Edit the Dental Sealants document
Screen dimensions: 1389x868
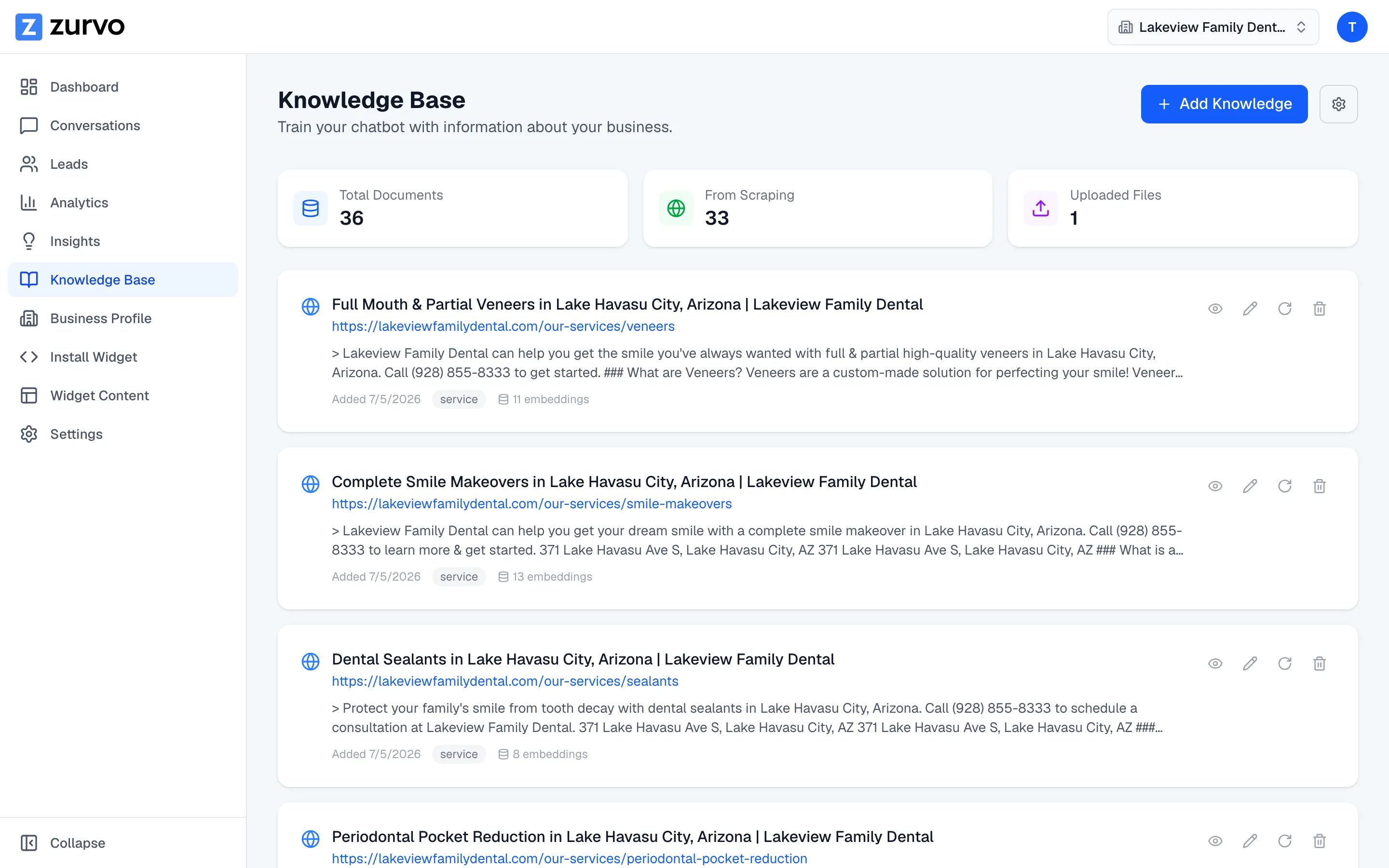1250,664
